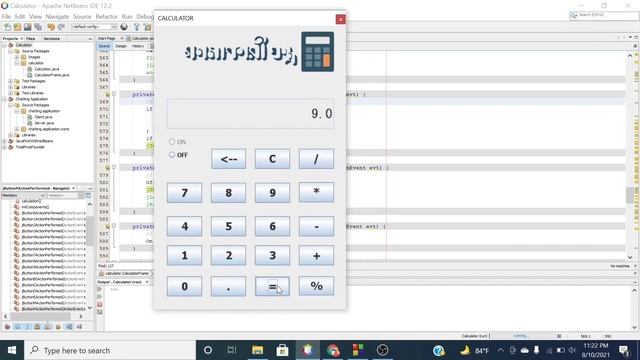640x360 pixels.
Task: Click the right arrow of Navigator horizontal scrollbar
Action: [80, 316]
